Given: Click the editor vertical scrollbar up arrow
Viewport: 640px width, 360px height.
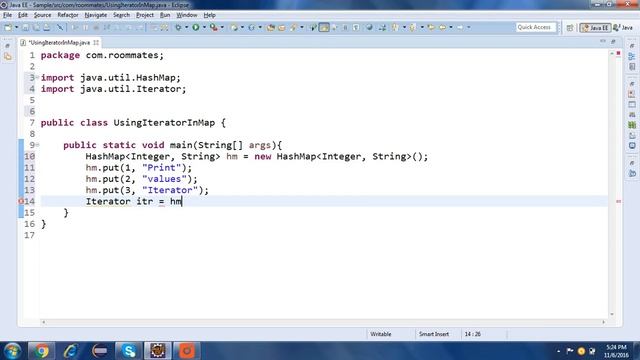Looking at the screenshot, I should coord(612,53).
